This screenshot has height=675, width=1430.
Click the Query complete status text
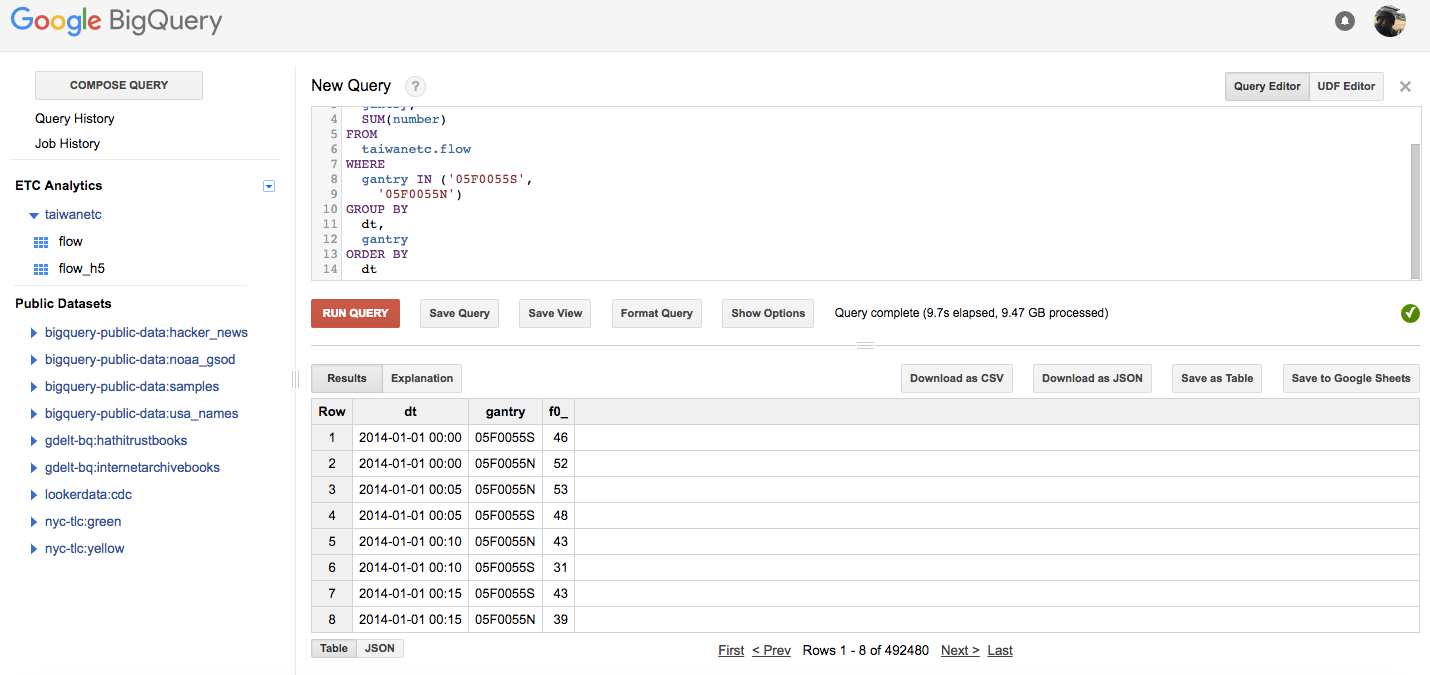pyautogui.click(x=971, y=313)
